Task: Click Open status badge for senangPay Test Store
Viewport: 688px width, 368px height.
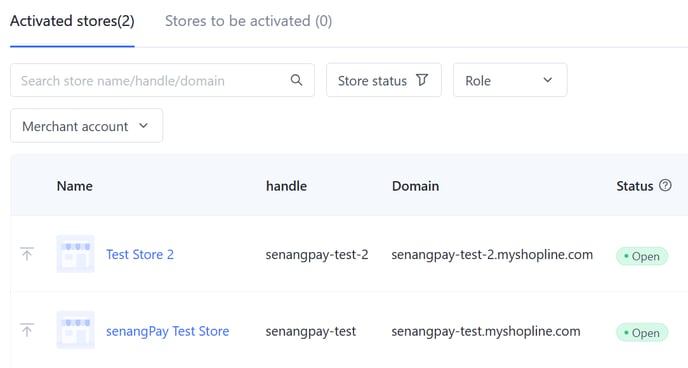Action: click(x=642, y=333)
